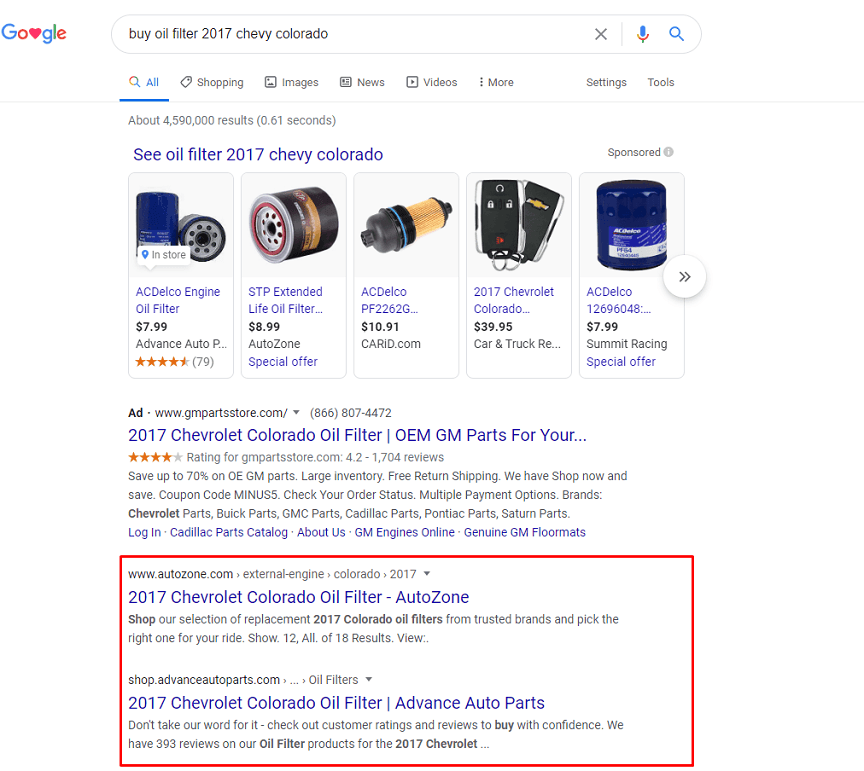
Task: Submit search with magnifying glass icon
Action: pos(676,34)
